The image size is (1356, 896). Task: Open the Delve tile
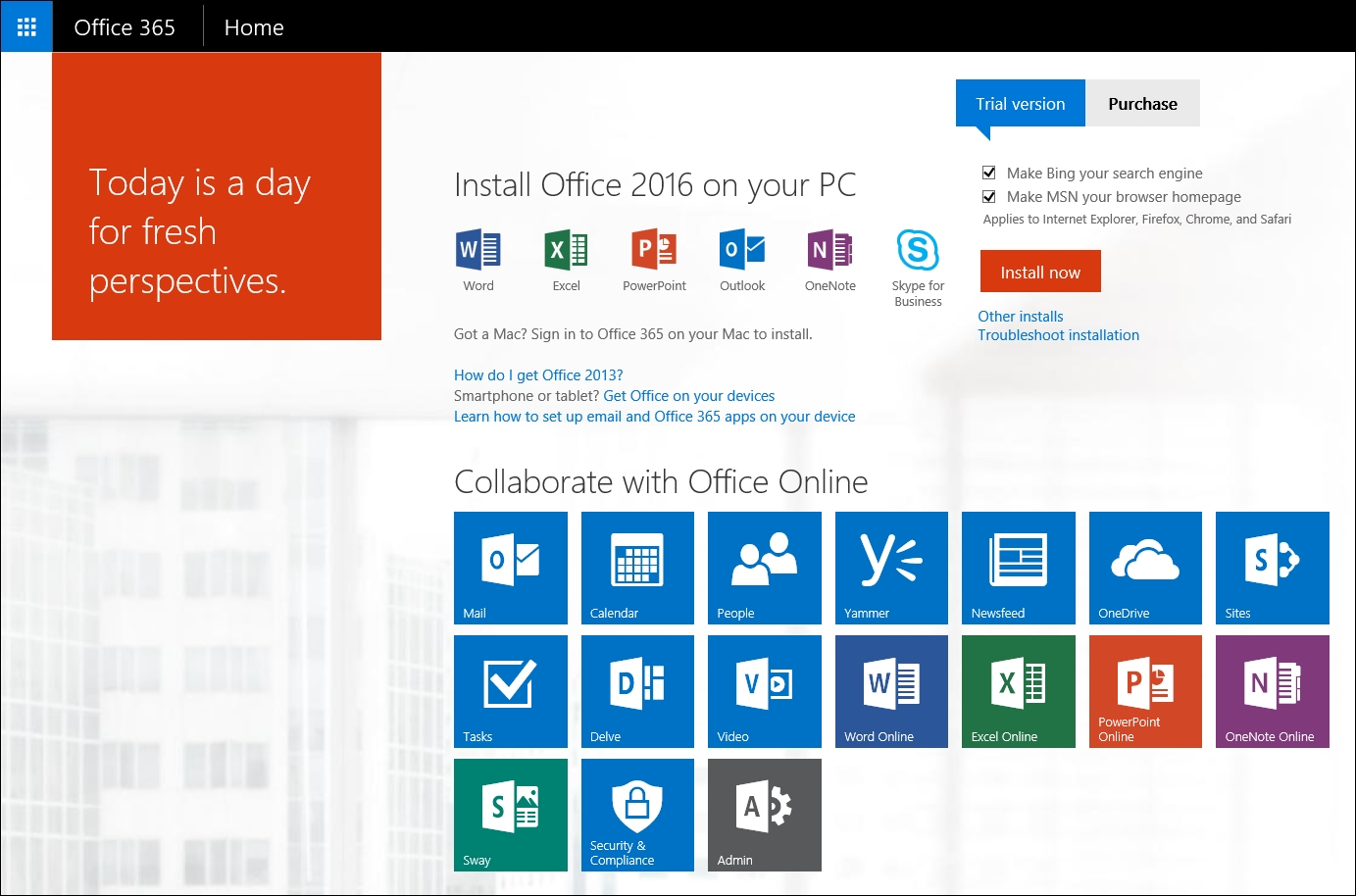(637, 691)
